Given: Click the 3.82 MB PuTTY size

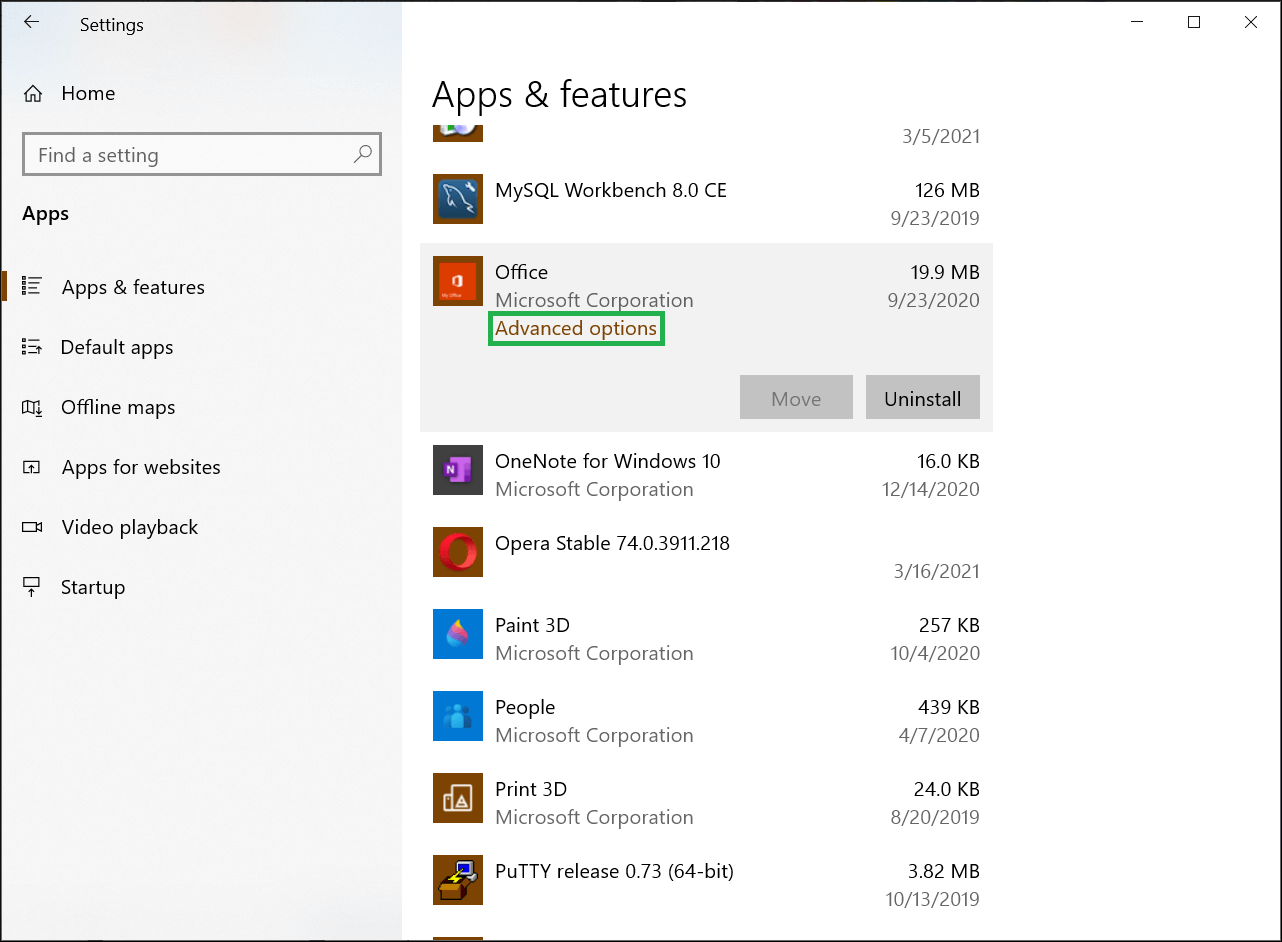Looking at the screenshot, I should 943,871.
